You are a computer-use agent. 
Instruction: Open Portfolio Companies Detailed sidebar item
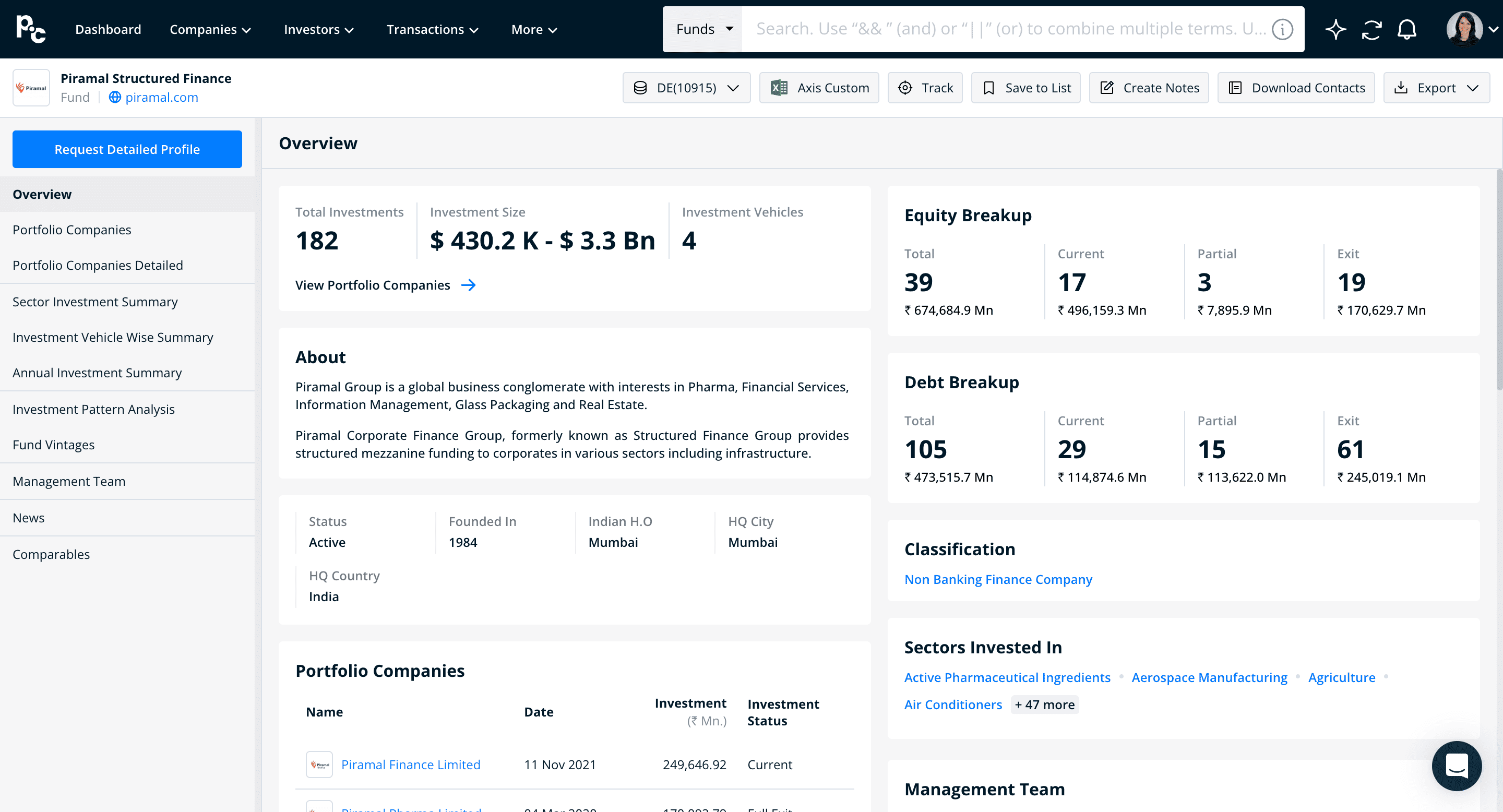click(x=127, y=266)
